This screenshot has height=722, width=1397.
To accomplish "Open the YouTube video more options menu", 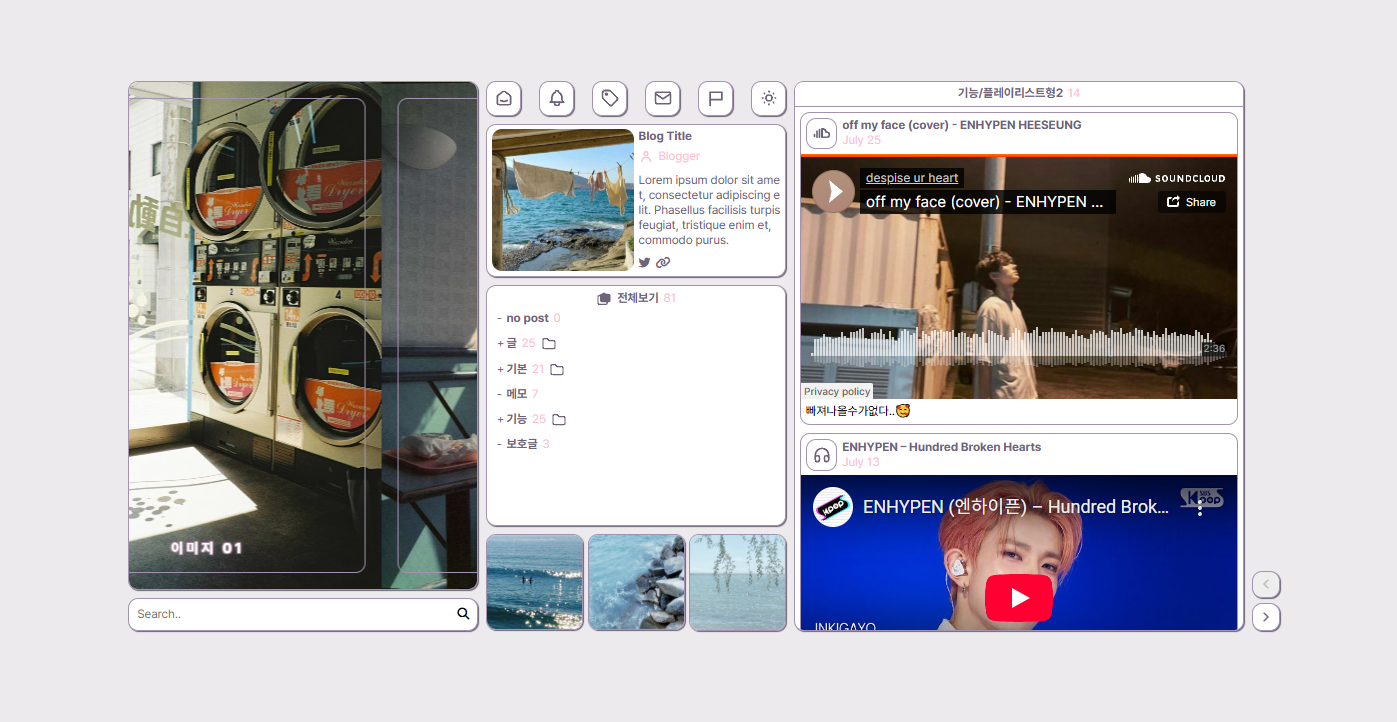I will (x=1200, y=507).
